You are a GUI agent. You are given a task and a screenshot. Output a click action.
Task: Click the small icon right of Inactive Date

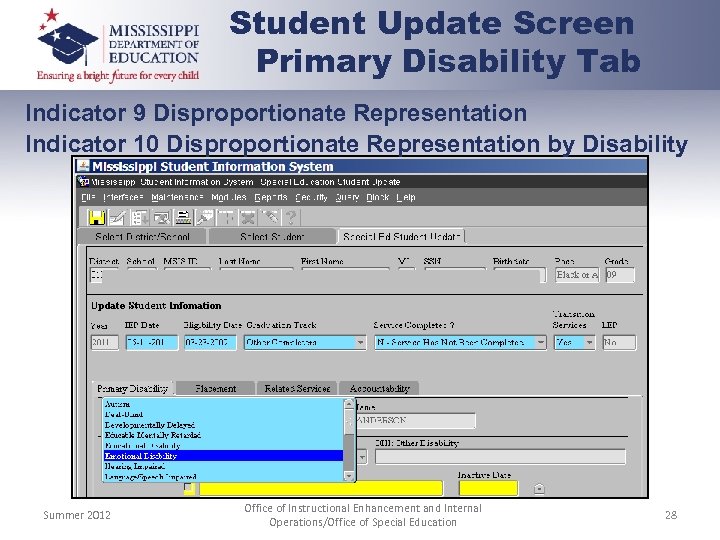pyautogui.click(x=540, y=489)
